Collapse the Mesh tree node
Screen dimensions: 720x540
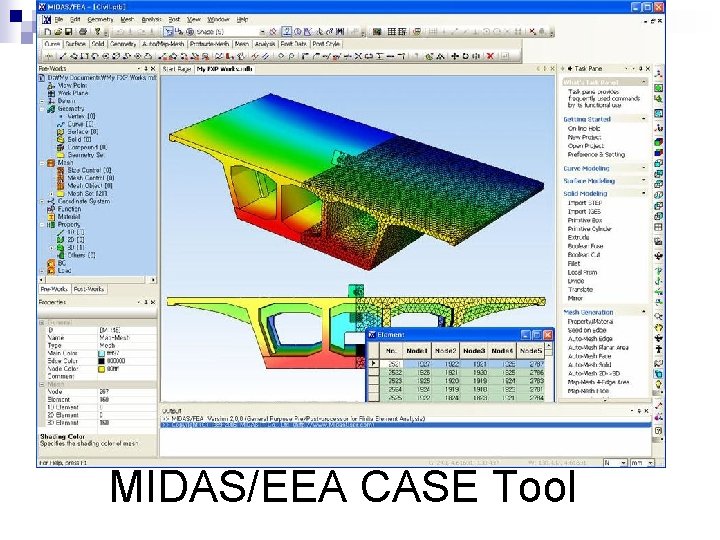point(42,163)
